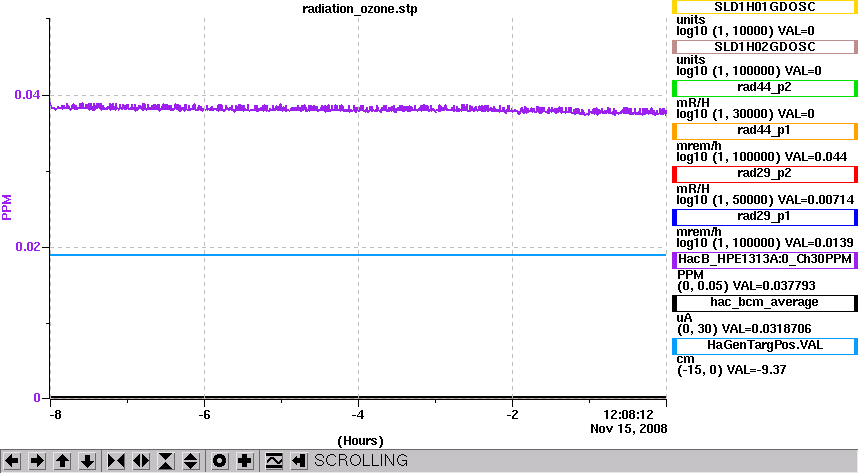Click the PPM y-axis label
858x473 pixels.
coord(7,207)
